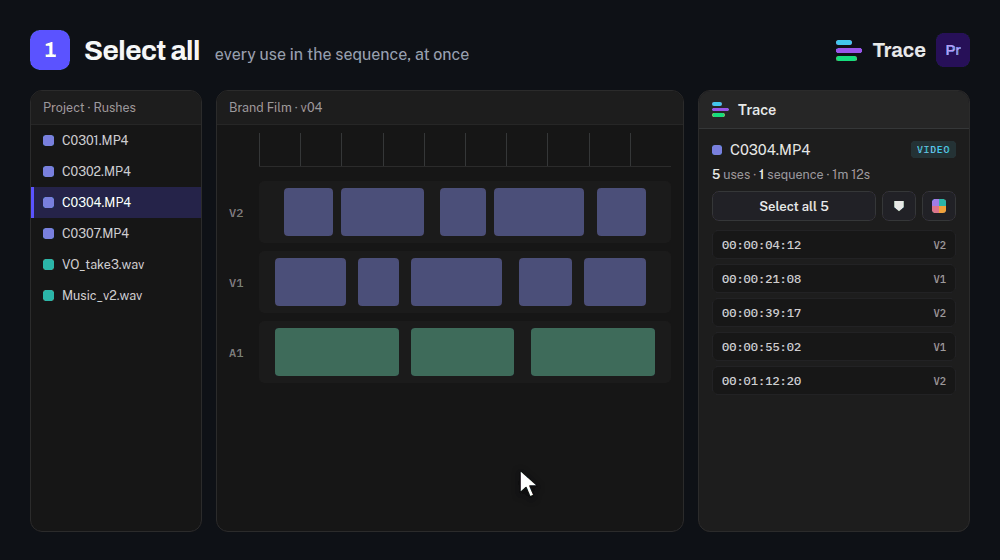
Task: Select the last clip on track V2
Action: (621, 212)
